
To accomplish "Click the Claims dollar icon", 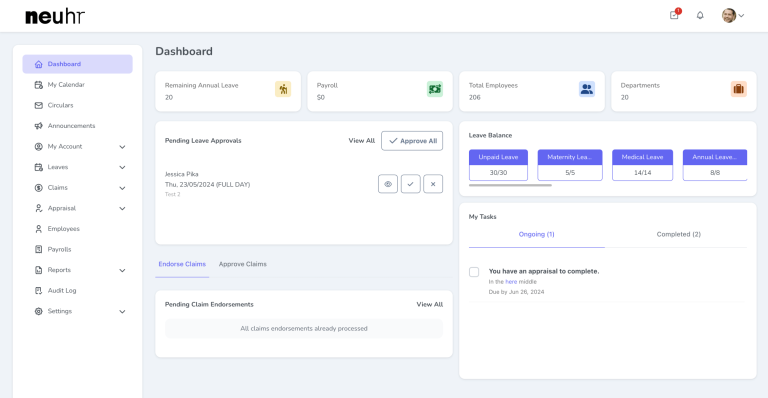I will click(x=39, y=187).
